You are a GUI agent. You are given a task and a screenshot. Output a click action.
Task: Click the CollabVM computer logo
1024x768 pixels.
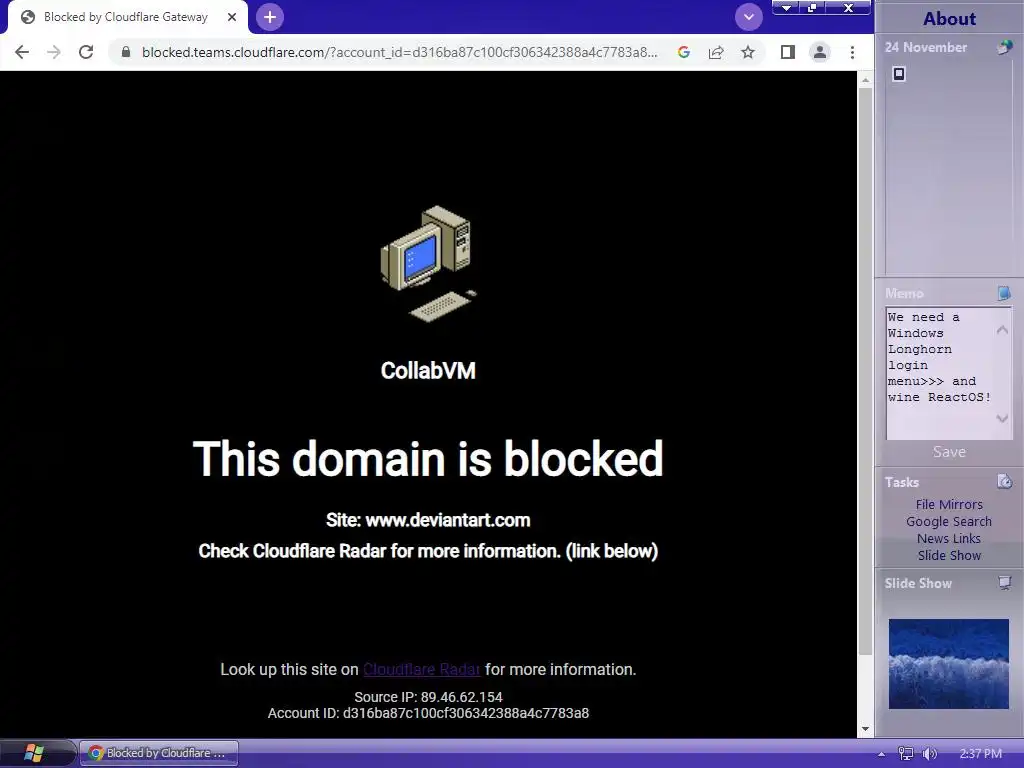[x=428, y=263]
